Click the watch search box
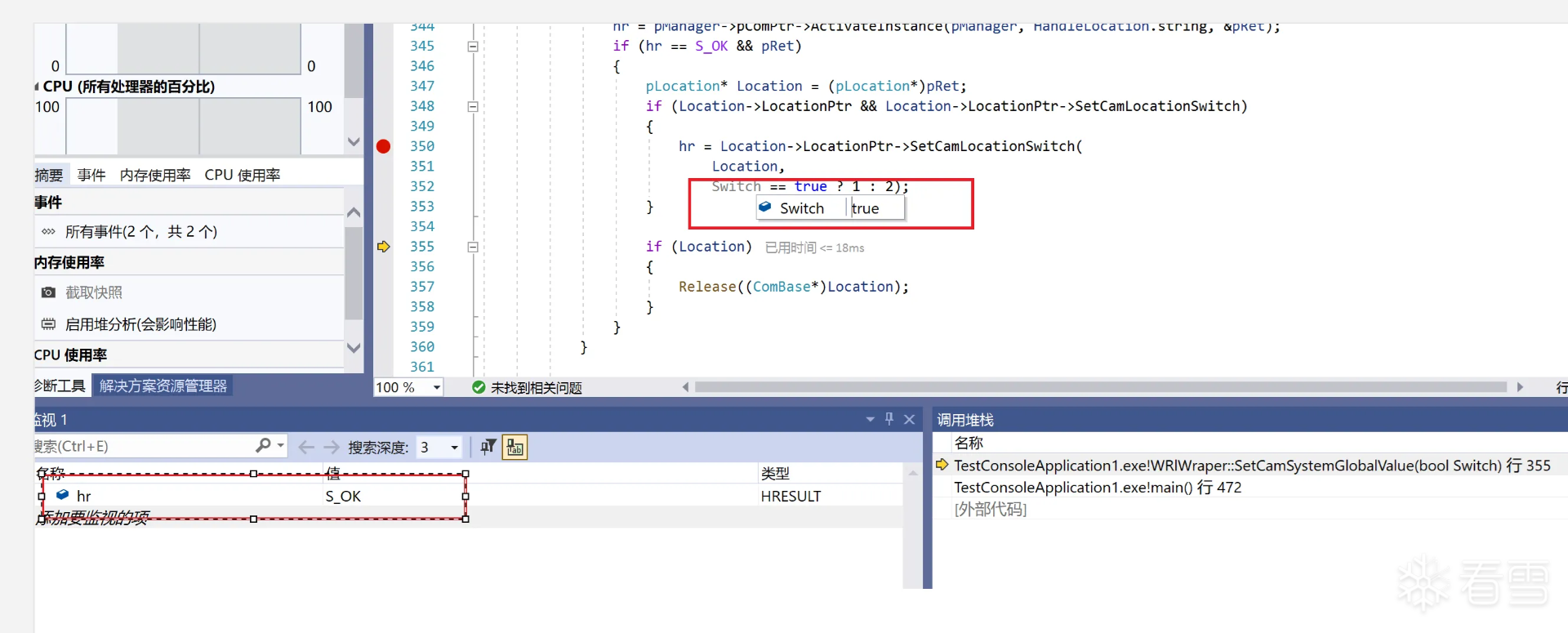The image size is (1568, 633). click(x=143, y=446)
